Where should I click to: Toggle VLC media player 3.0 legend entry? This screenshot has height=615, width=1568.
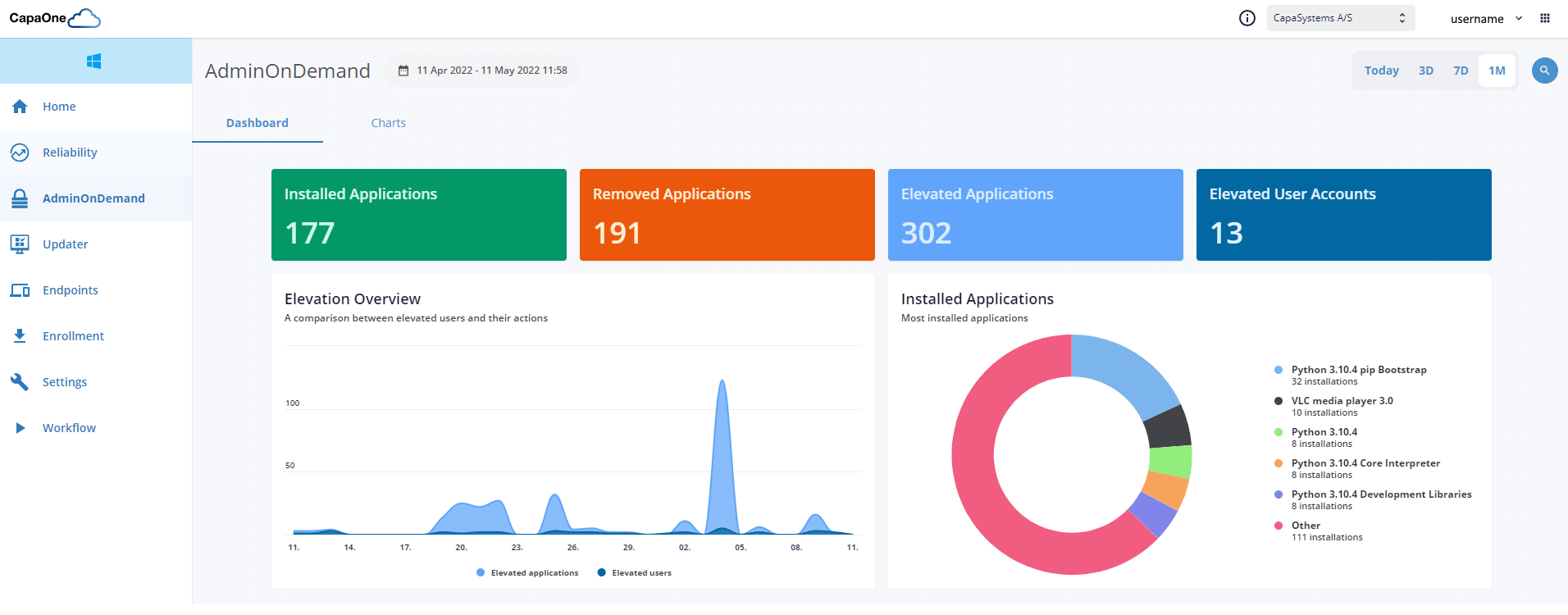[x=1333, y=406]
